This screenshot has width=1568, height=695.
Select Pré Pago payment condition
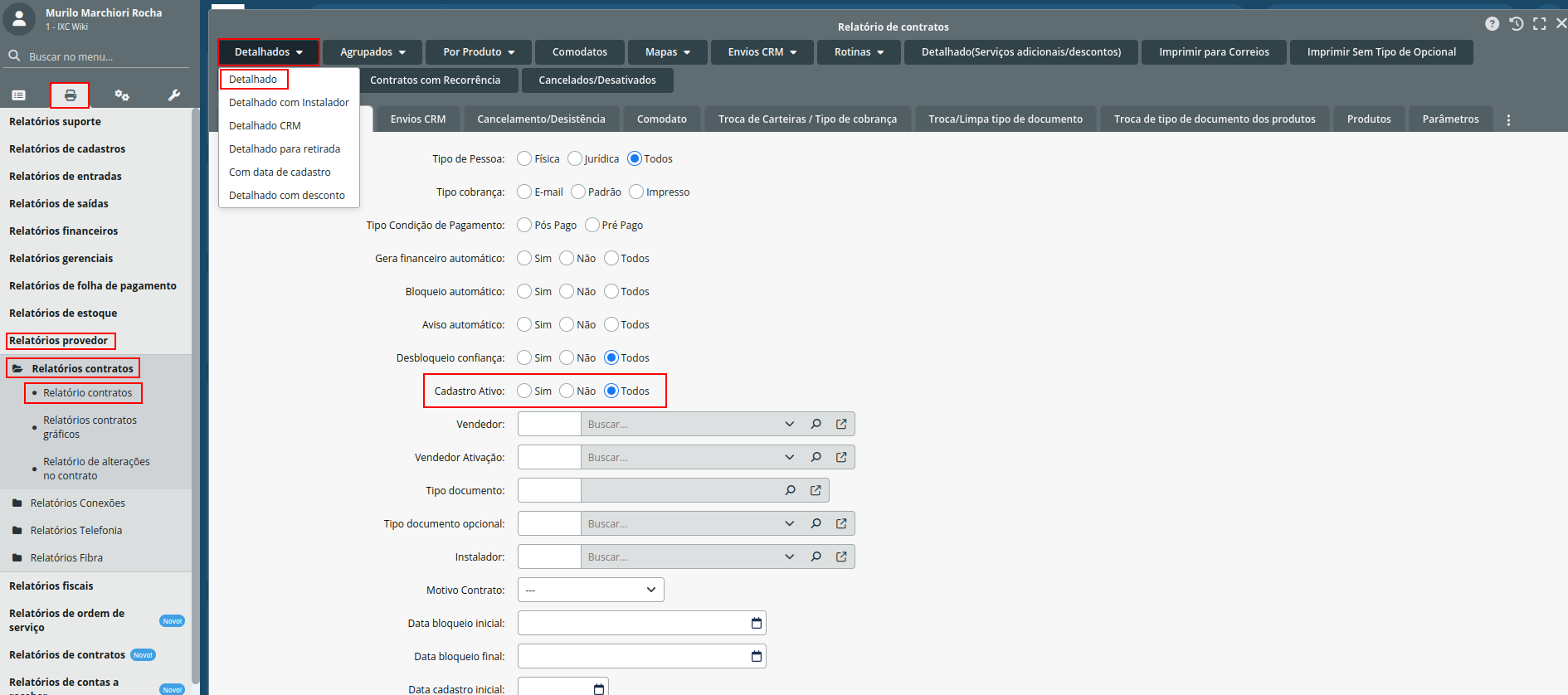click(x=592, y=225)
